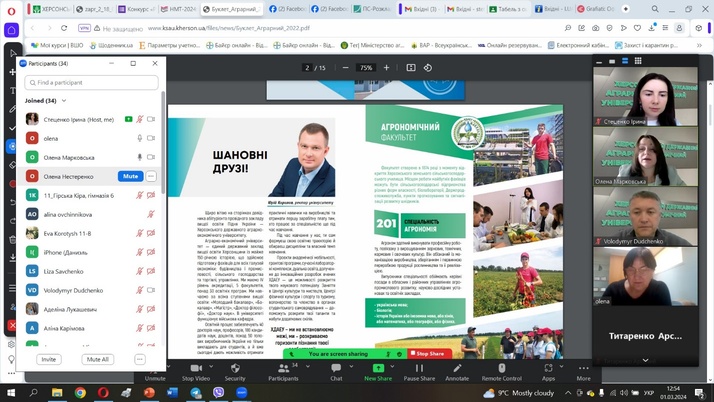Screen dimensions: 714x402
Task: Toggle camera for olena participant
Action: tap(151, 138)
